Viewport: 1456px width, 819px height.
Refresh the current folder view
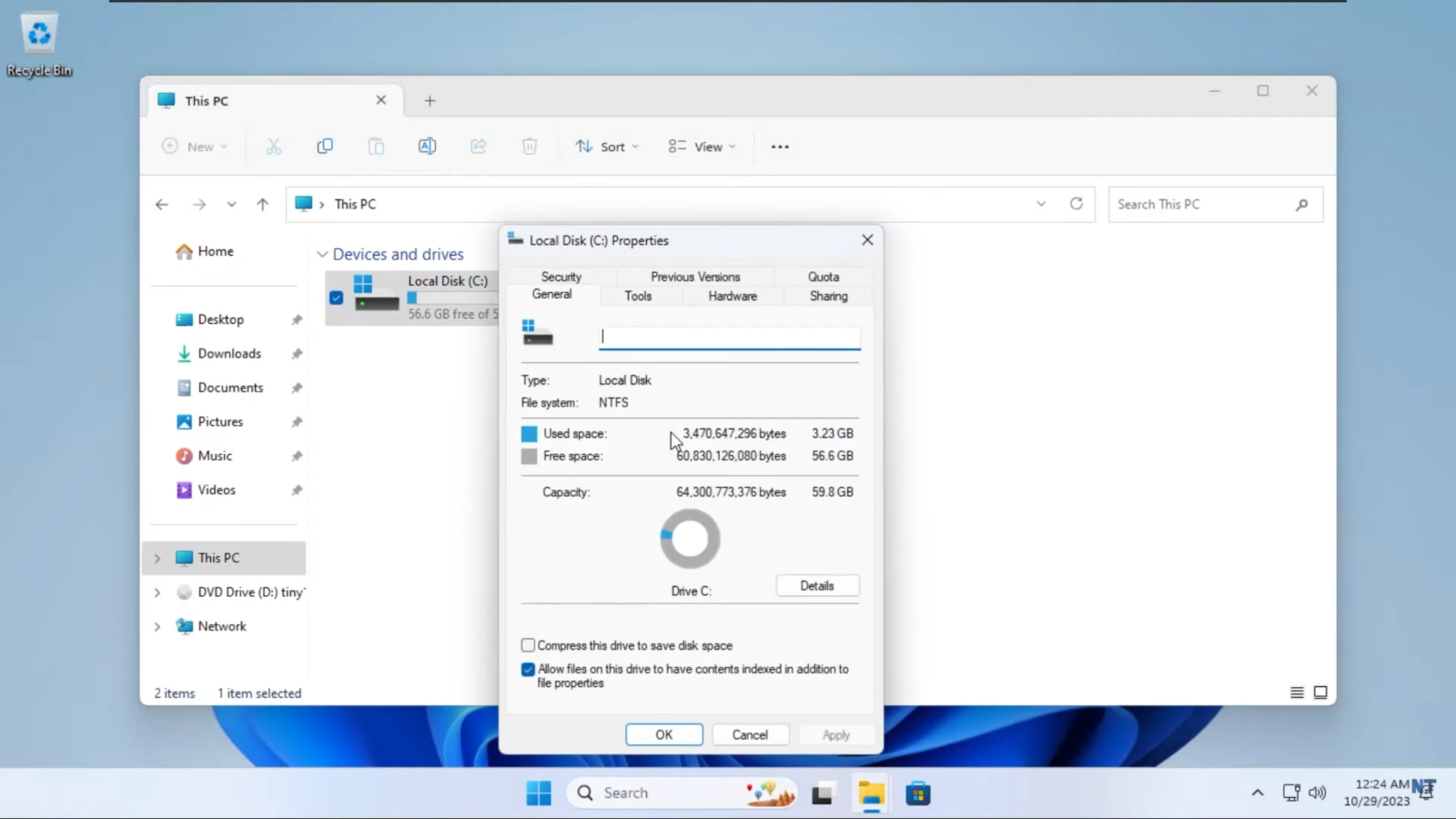(1077, 204)
